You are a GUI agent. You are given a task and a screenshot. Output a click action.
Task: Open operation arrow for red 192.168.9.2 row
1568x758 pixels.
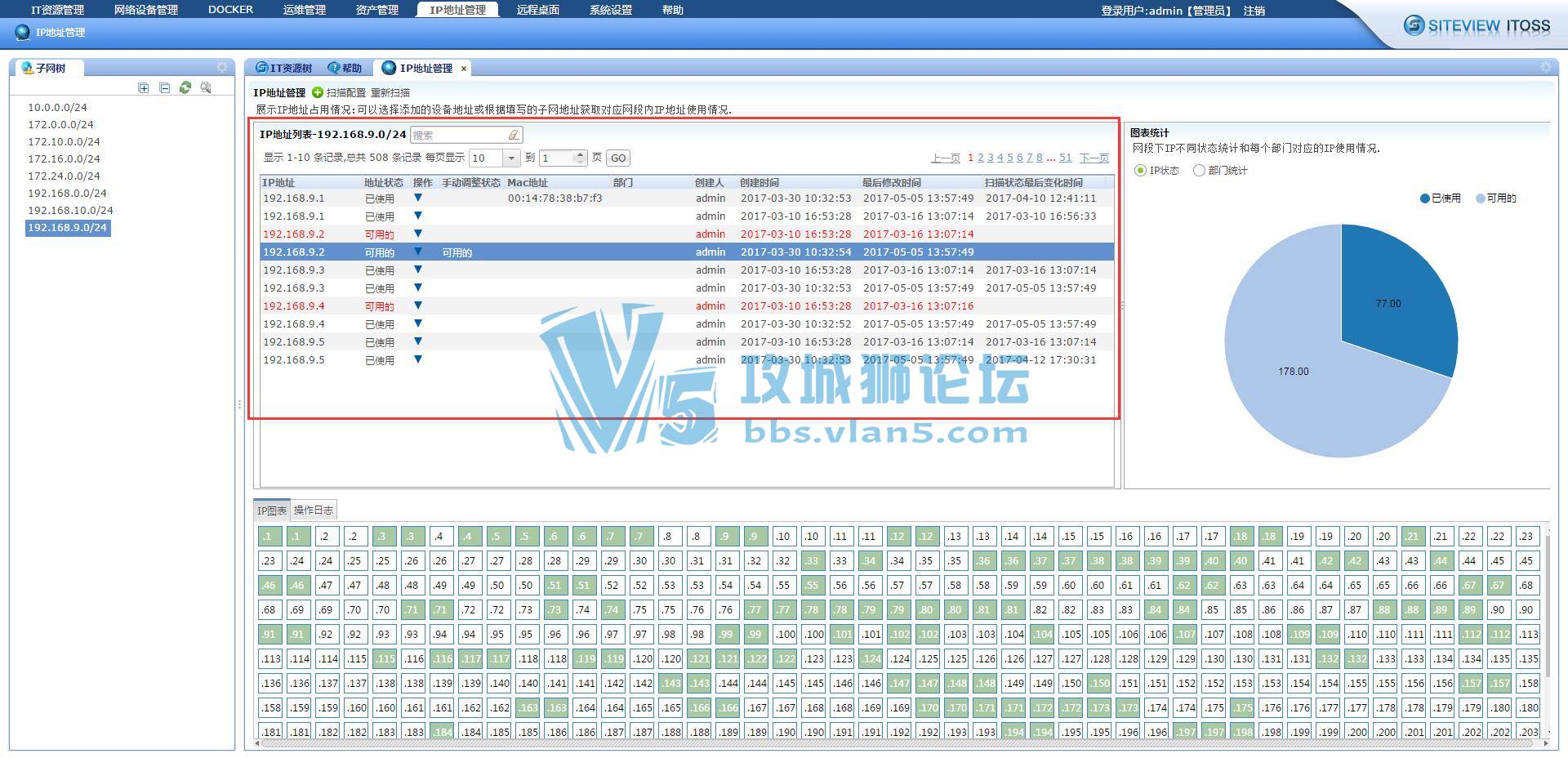418,234
